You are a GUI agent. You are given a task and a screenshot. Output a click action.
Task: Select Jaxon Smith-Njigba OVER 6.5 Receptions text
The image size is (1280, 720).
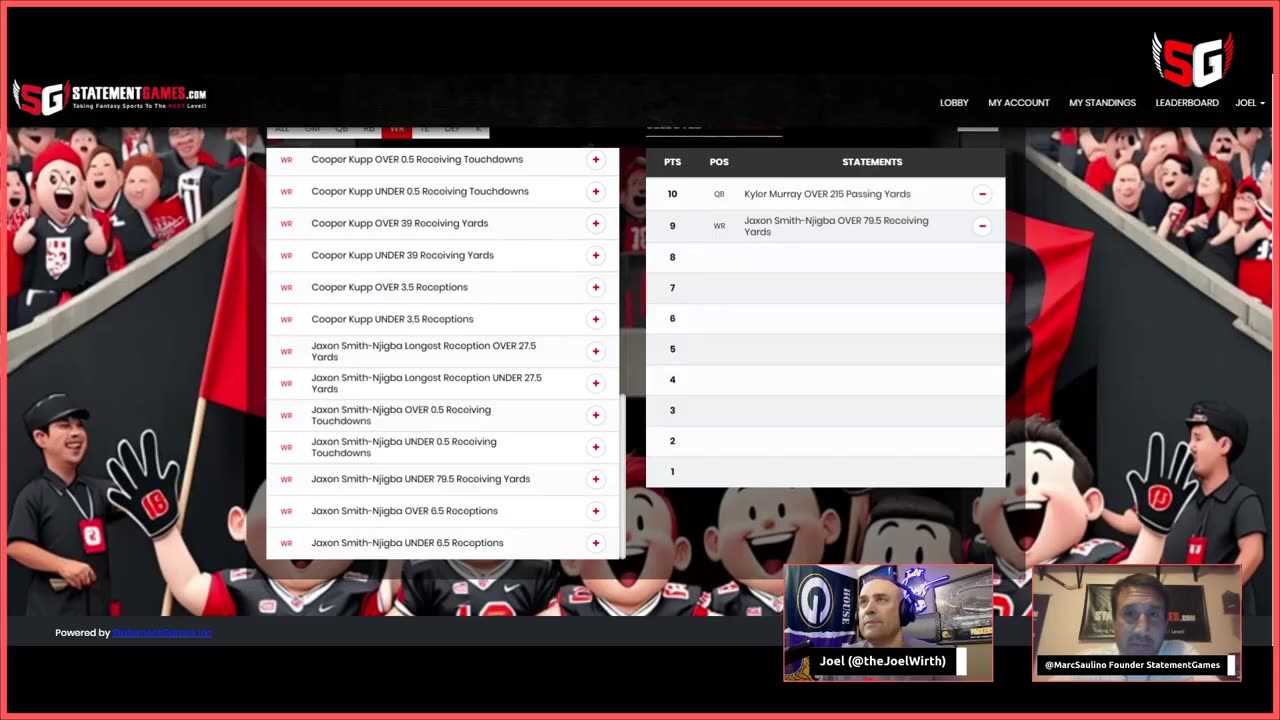coord(404,512)
